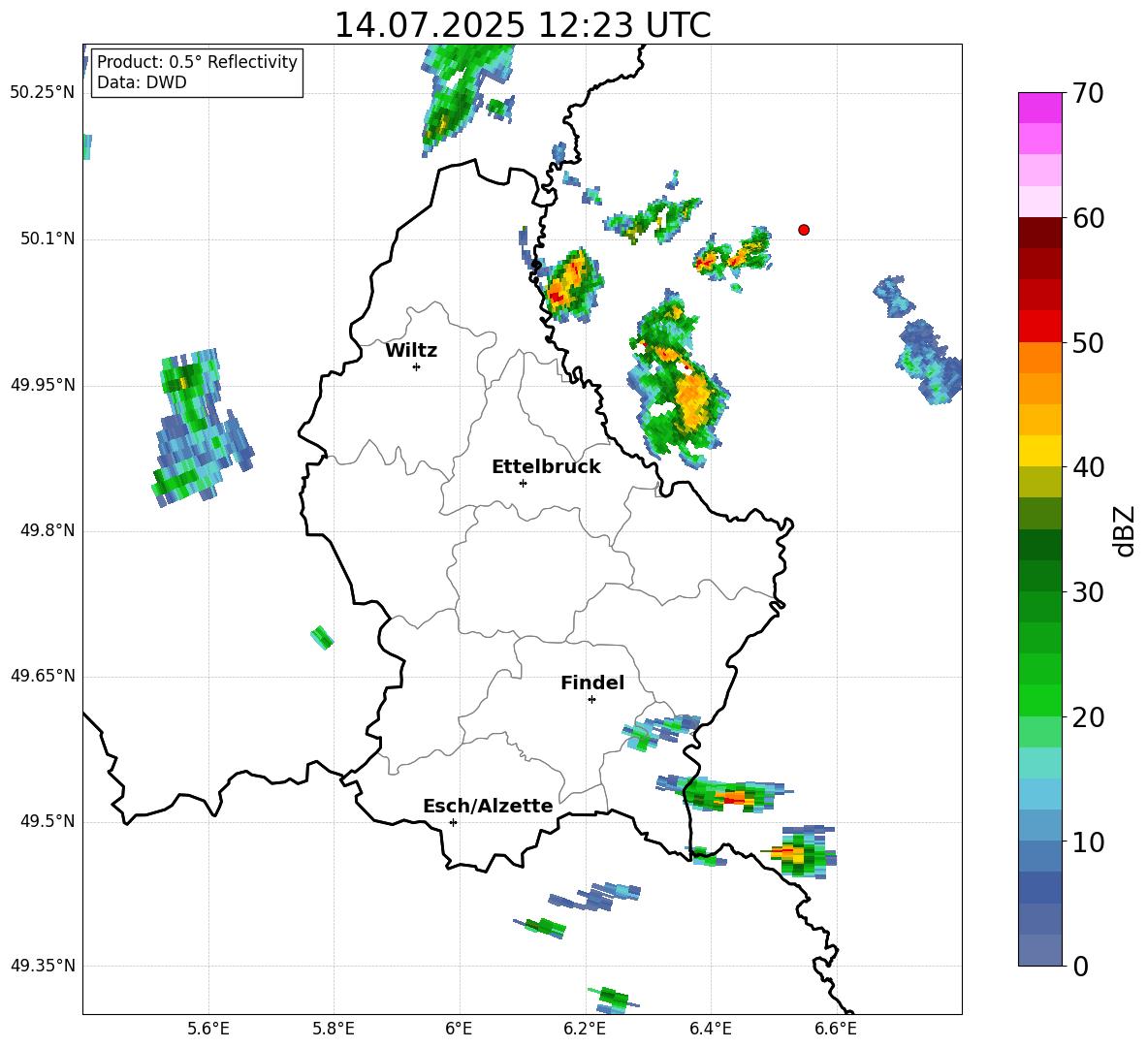Click the 20 value on the colorbar
The image size is (1148, 1048).
pyautogui.click(x=1088, y=717)
